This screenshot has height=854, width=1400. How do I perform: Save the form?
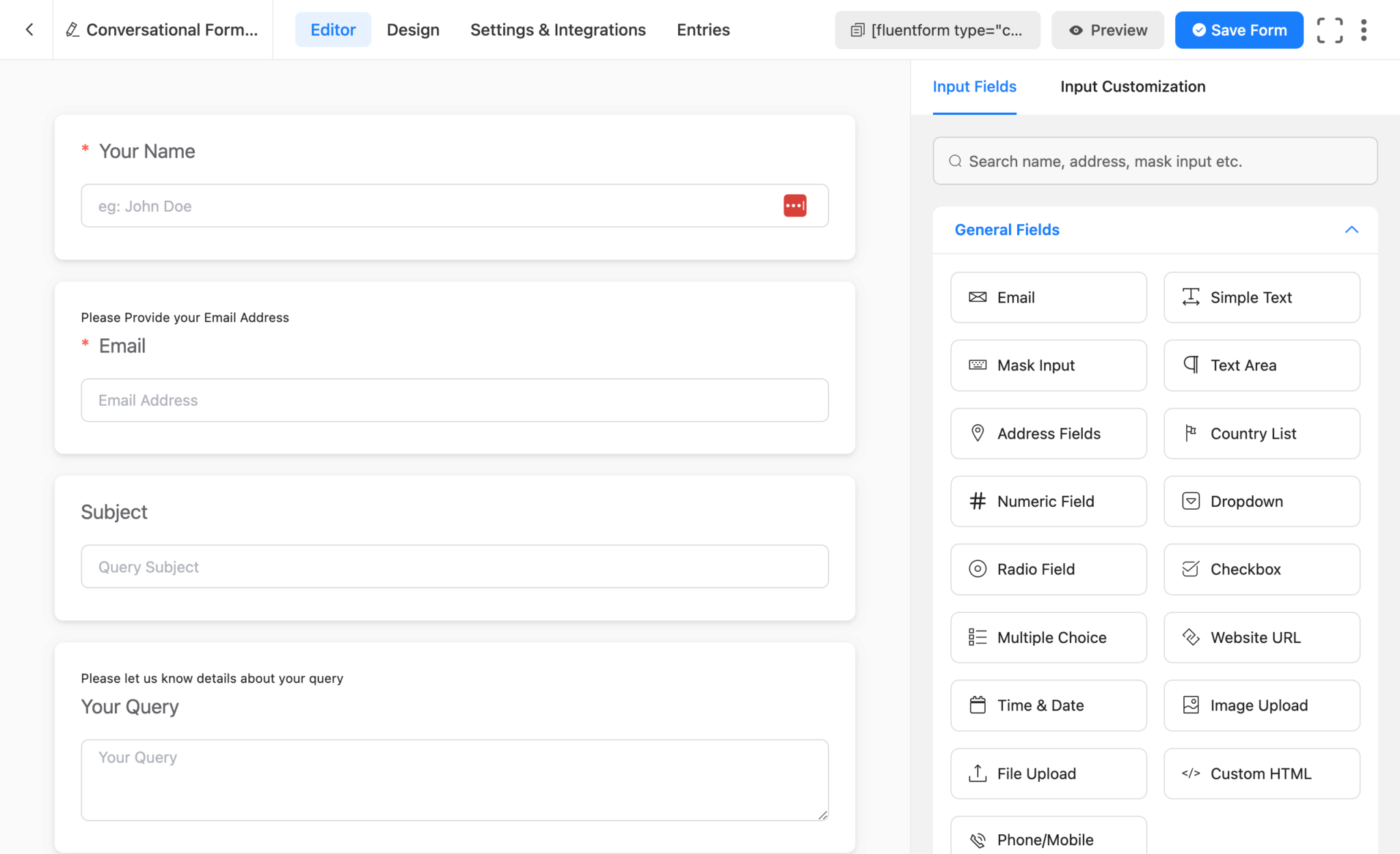[x=1238, y=29]
